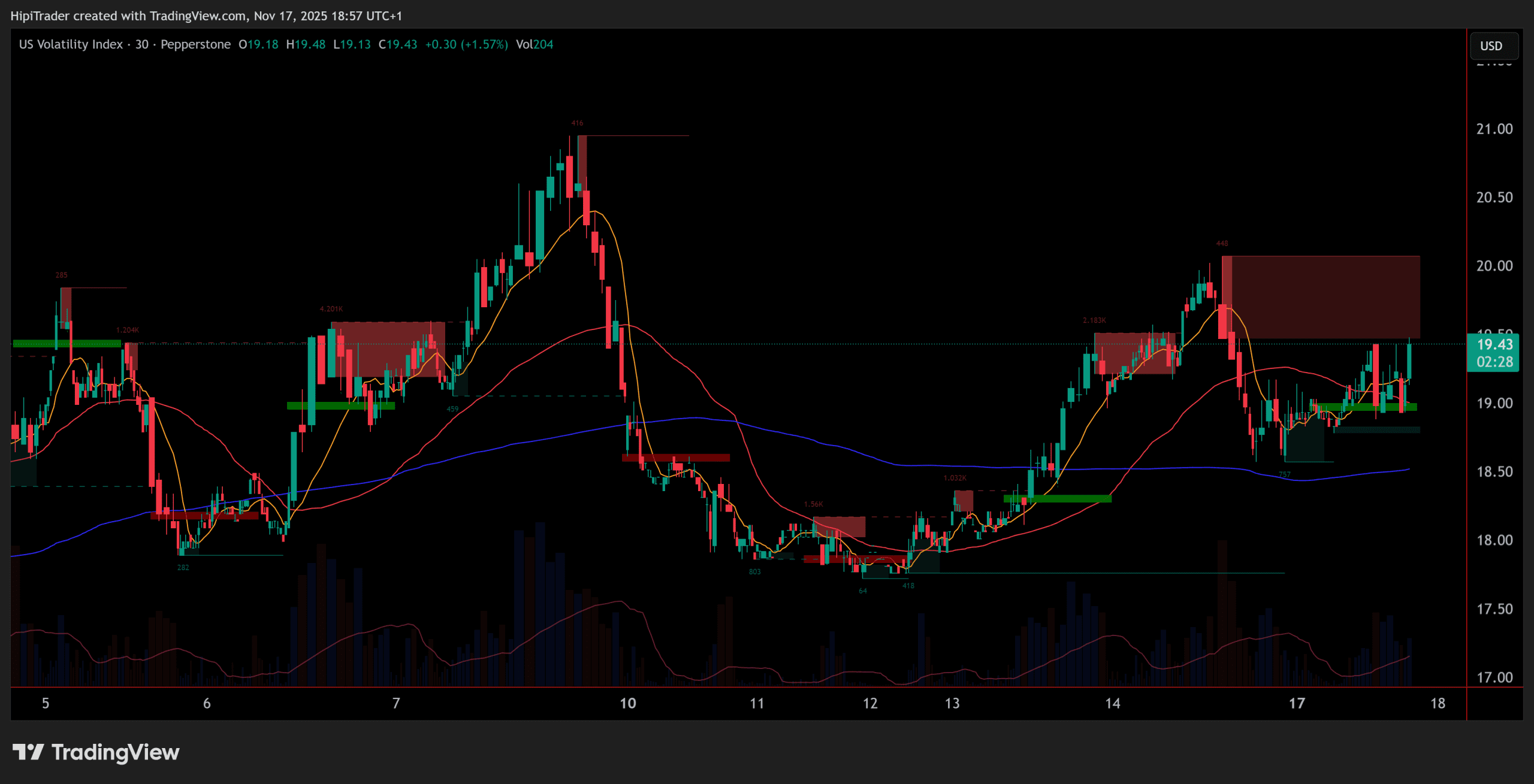This screenshot has width=1534, height=784.
Task: Click the TradingView logo icon
Action: (28, 752)
